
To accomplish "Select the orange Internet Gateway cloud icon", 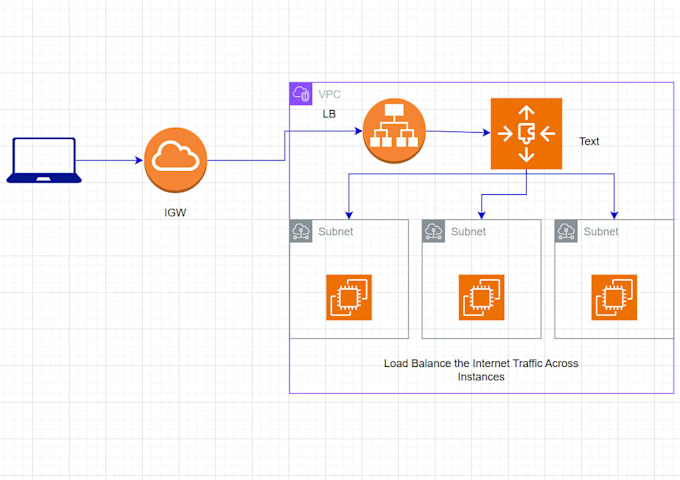I will 176,160.
